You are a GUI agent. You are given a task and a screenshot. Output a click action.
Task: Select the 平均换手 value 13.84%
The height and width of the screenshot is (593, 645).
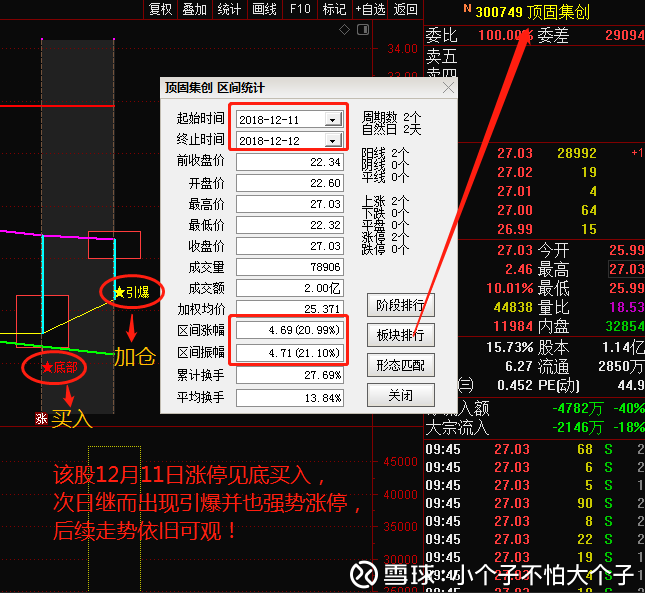290,398
